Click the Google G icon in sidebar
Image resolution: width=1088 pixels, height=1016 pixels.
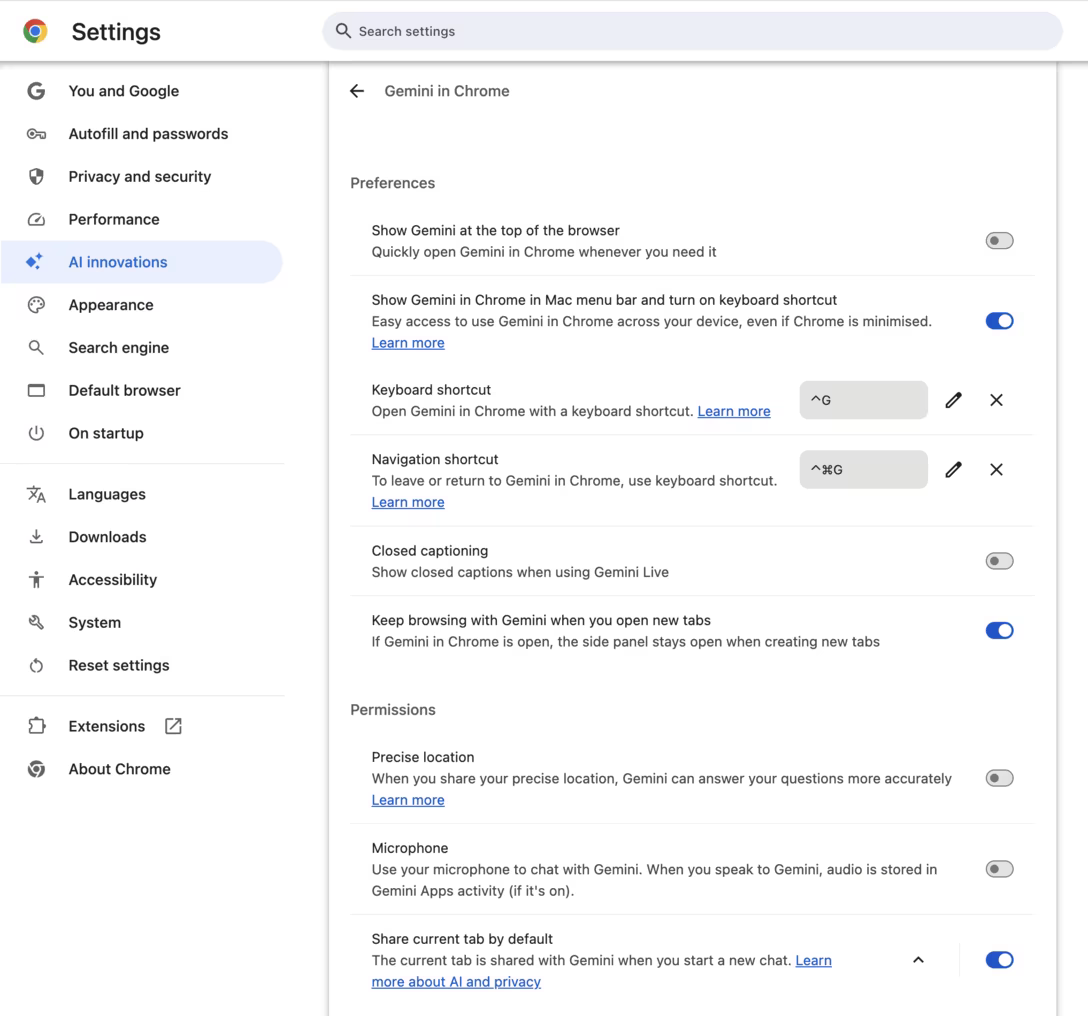(36, 91)
